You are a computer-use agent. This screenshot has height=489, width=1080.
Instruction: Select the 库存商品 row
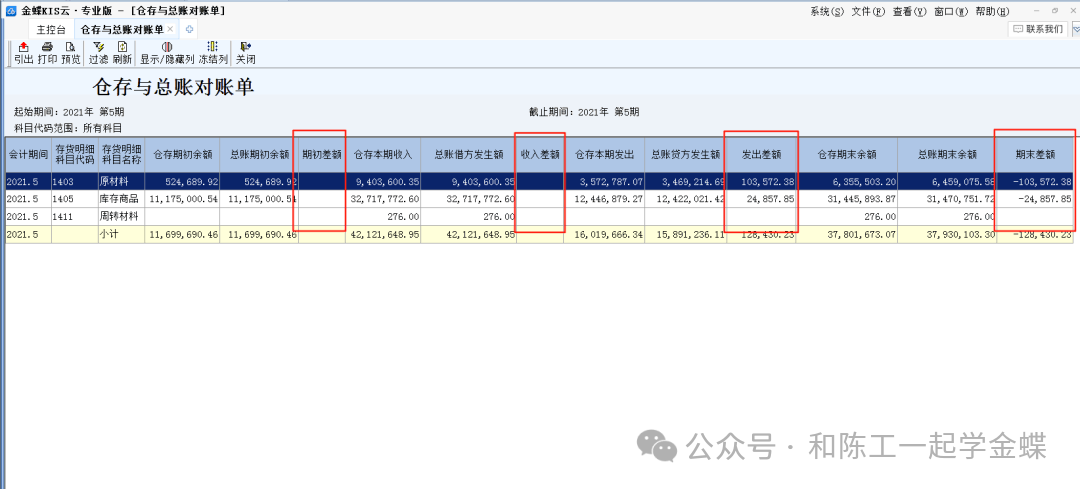pos(120,199)
